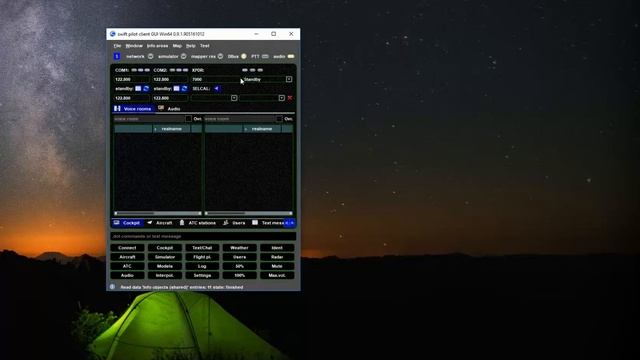
Task: Click the COM2 indicator LEDs
Action: (179, 70)
